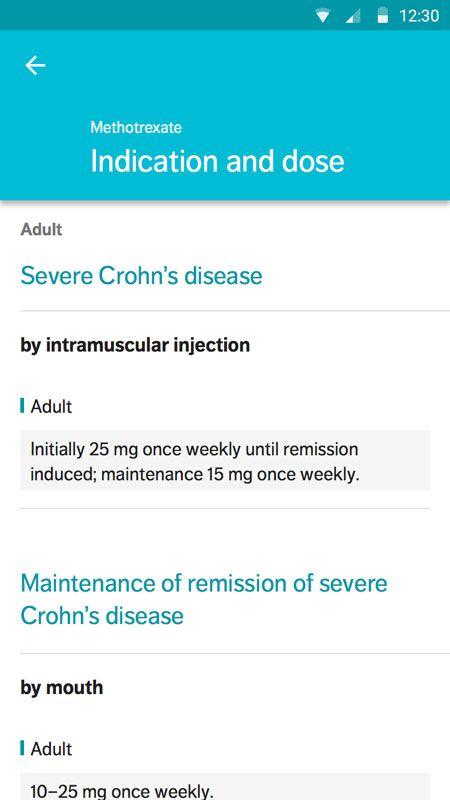Open the Severe Crohn's disease heading

(141, 276)
